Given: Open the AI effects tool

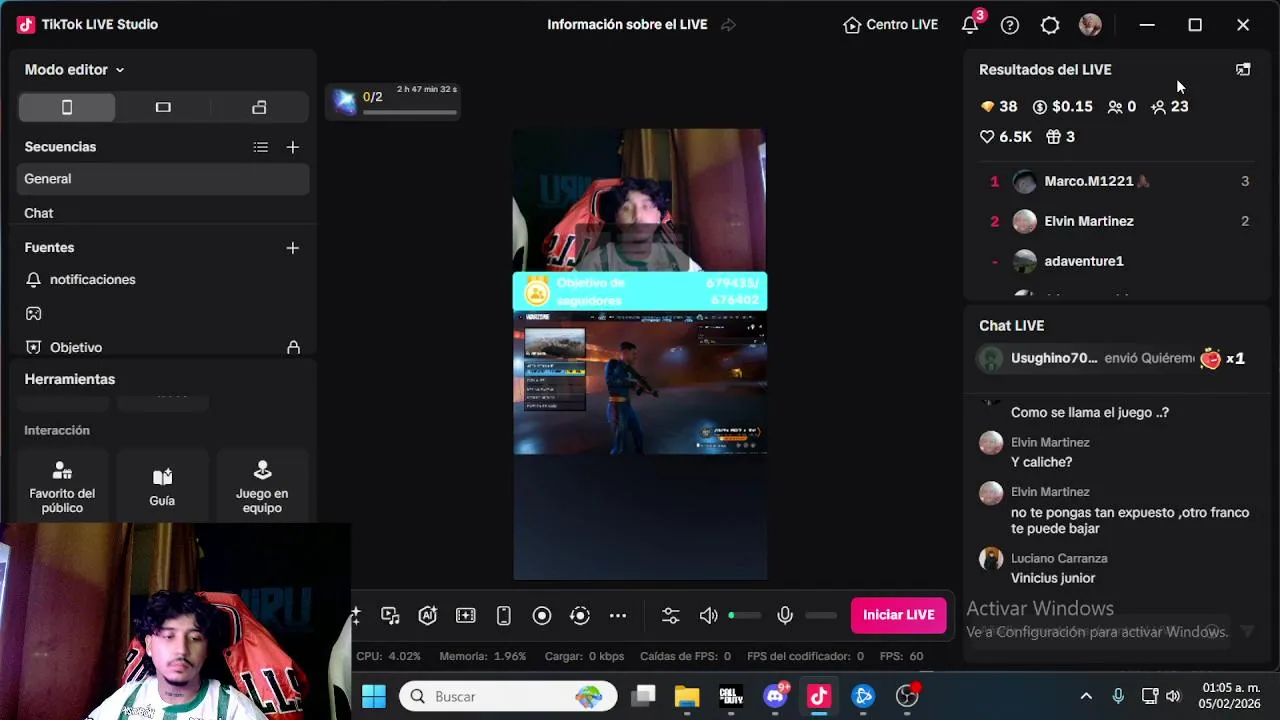Looking at the screenshot, I should pyautogui.click(x=428, y=616).
